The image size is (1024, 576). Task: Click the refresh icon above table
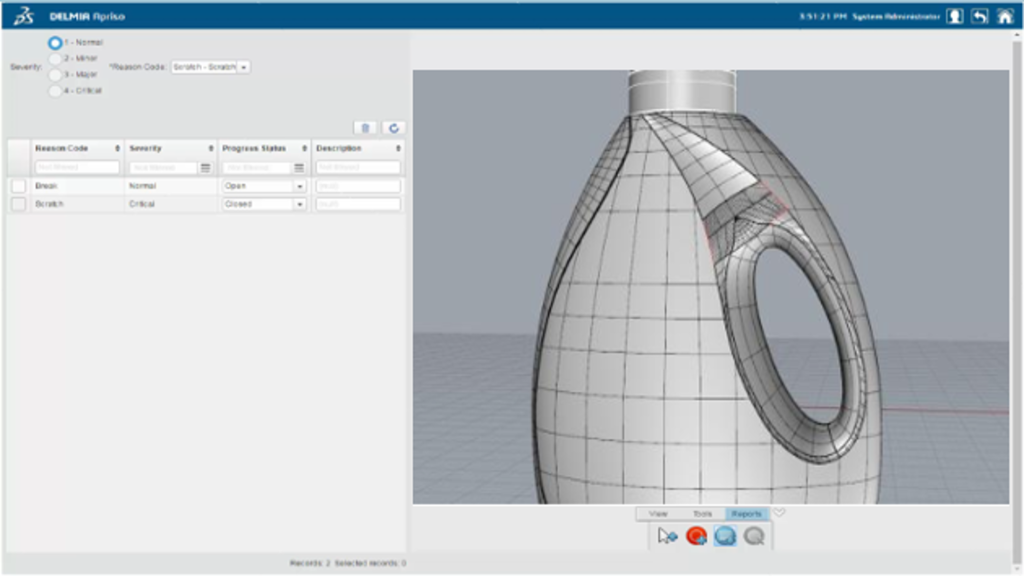click(394, 128)
